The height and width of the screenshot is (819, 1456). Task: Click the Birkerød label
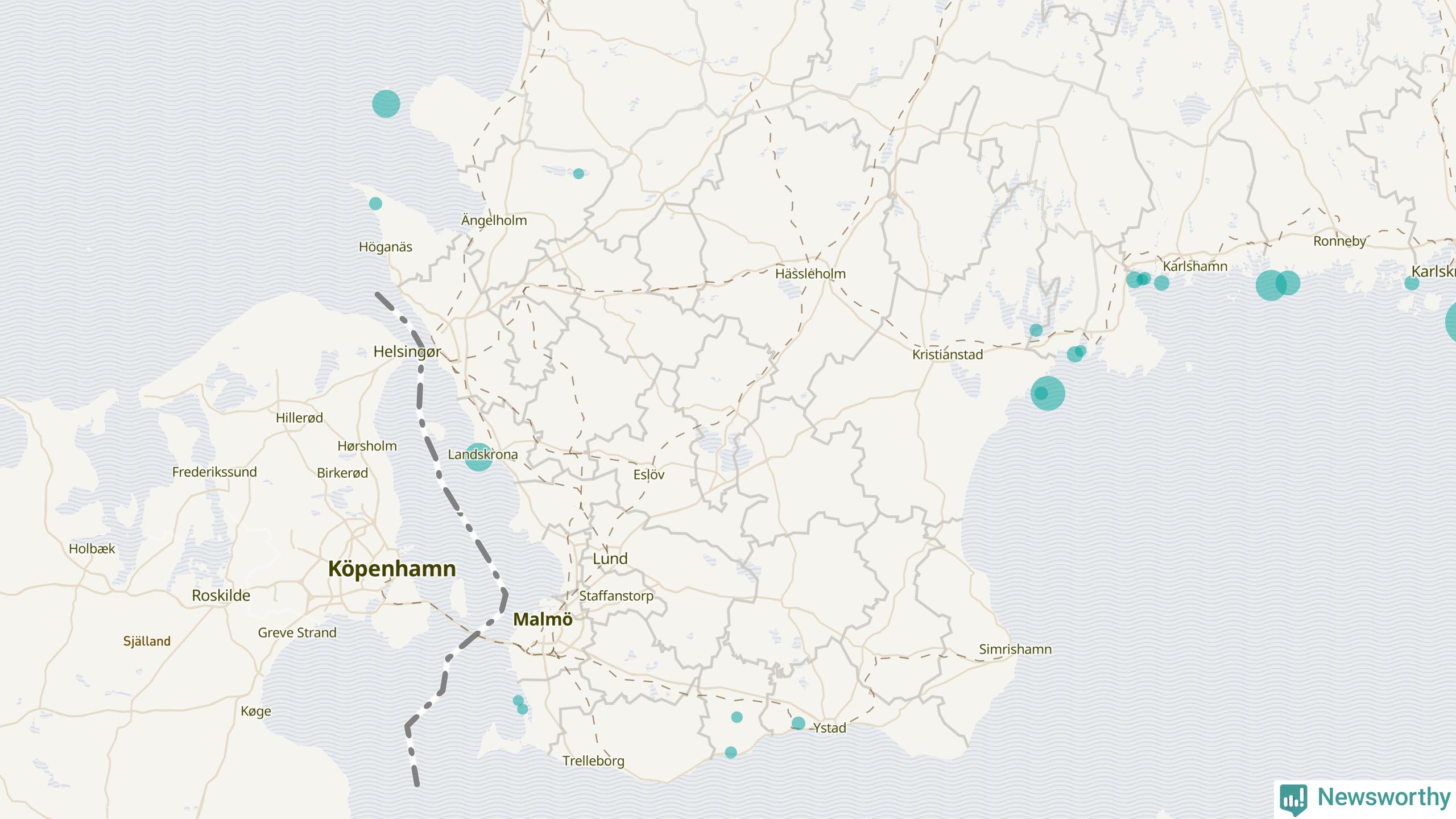point(342,473)
